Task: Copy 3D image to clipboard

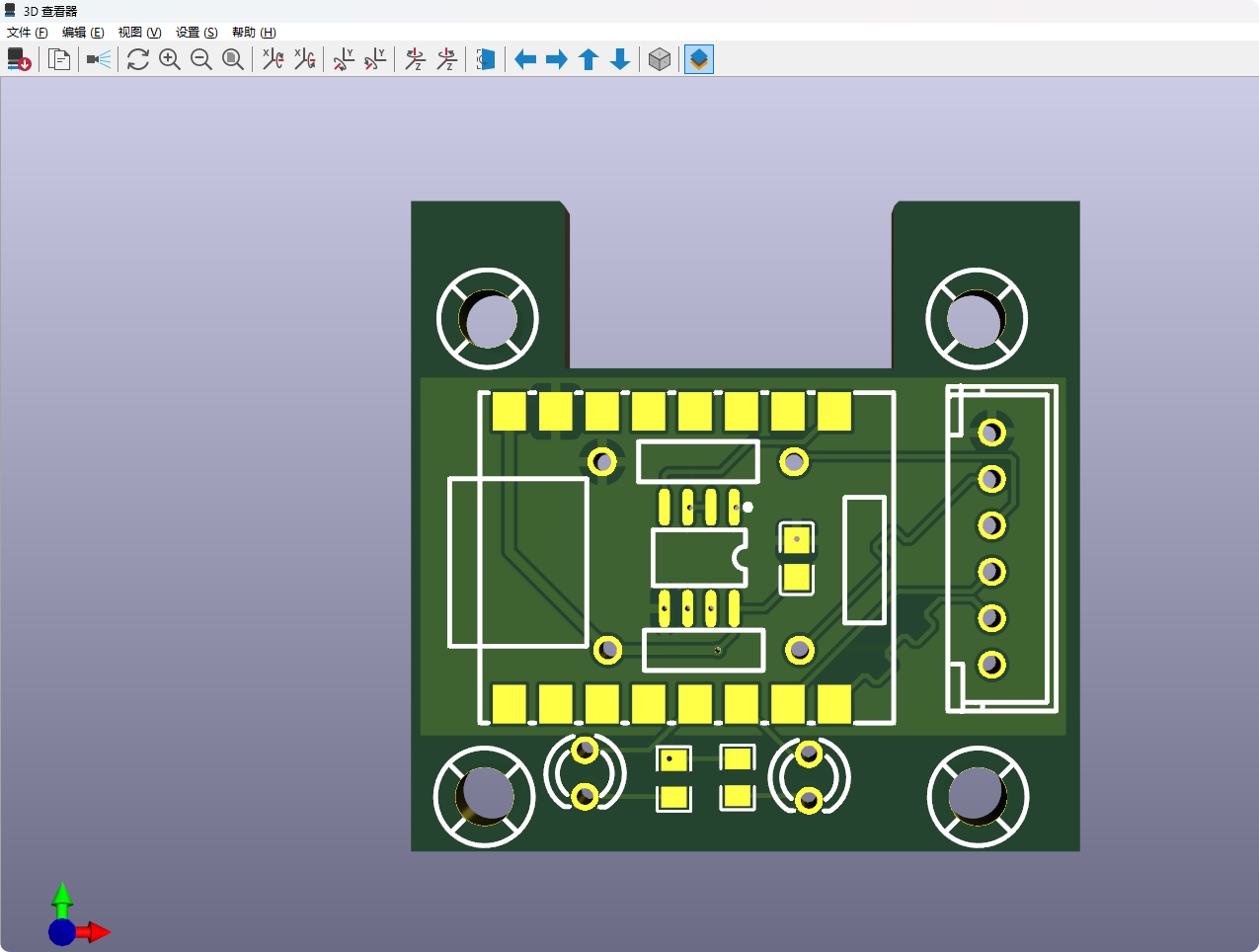Action: click(59, 59)
